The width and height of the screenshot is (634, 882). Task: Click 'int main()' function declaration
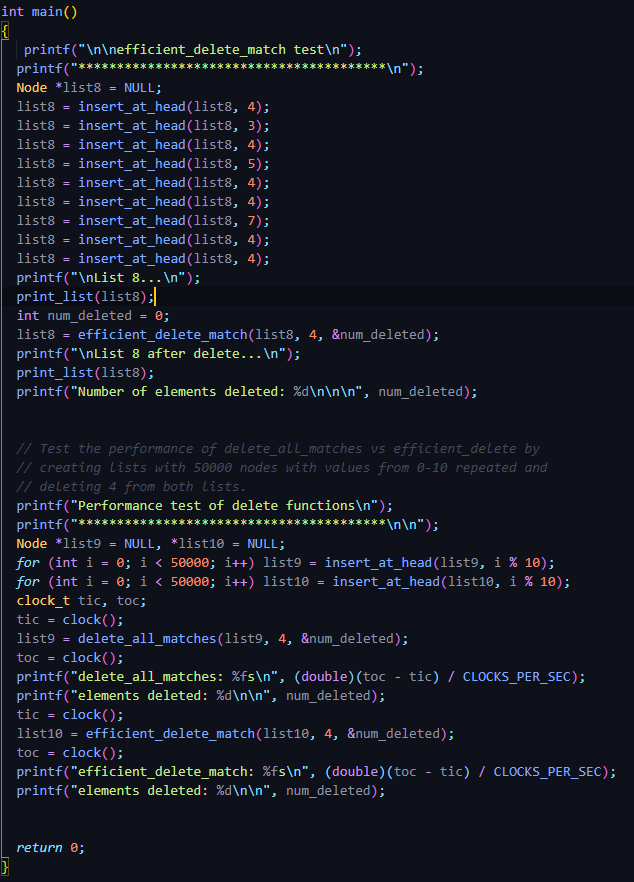coord(39,11)
